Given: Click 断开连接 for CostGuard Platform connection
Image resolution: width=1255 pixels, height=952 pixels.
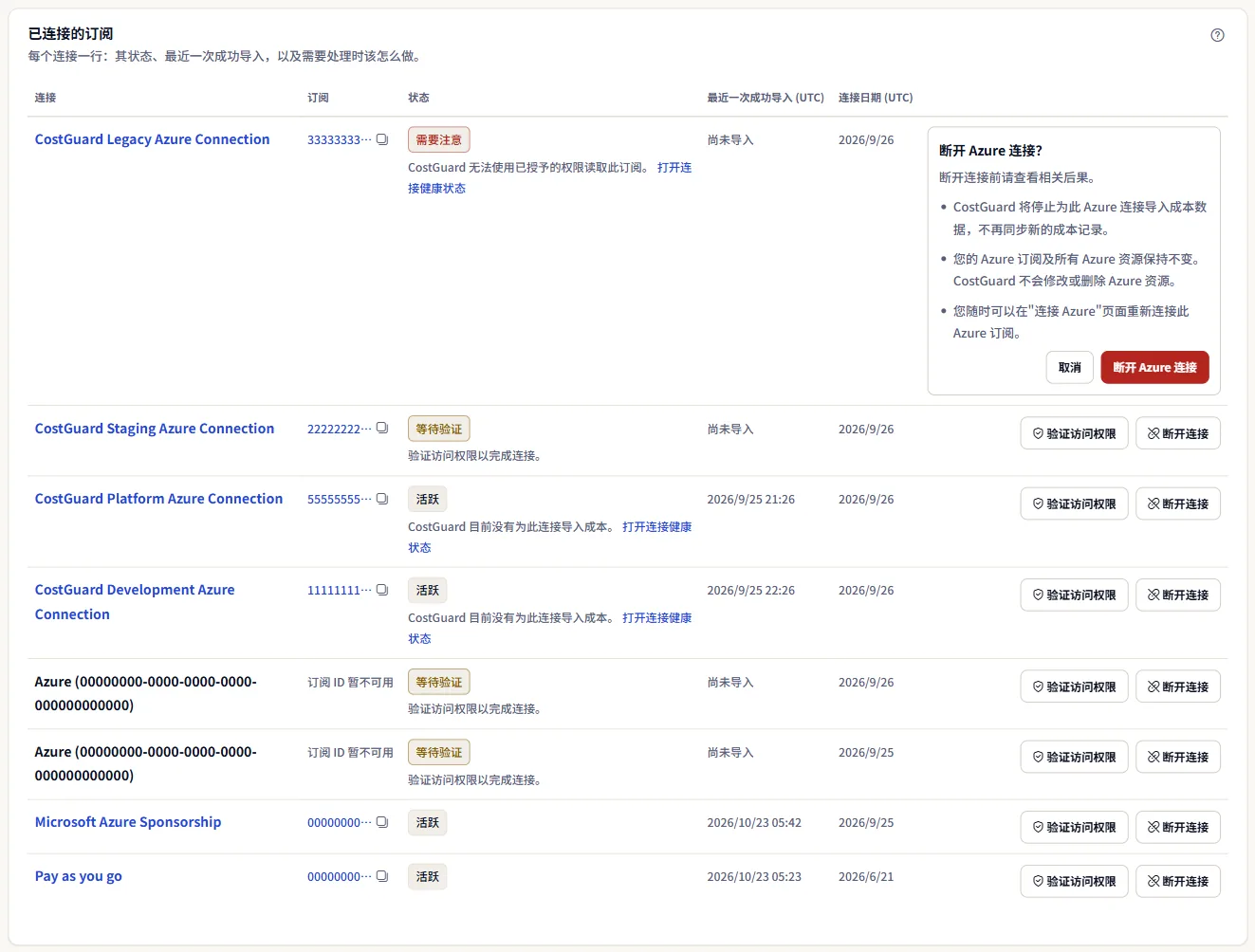Looking at the screenshot, I should (1178, 503).
